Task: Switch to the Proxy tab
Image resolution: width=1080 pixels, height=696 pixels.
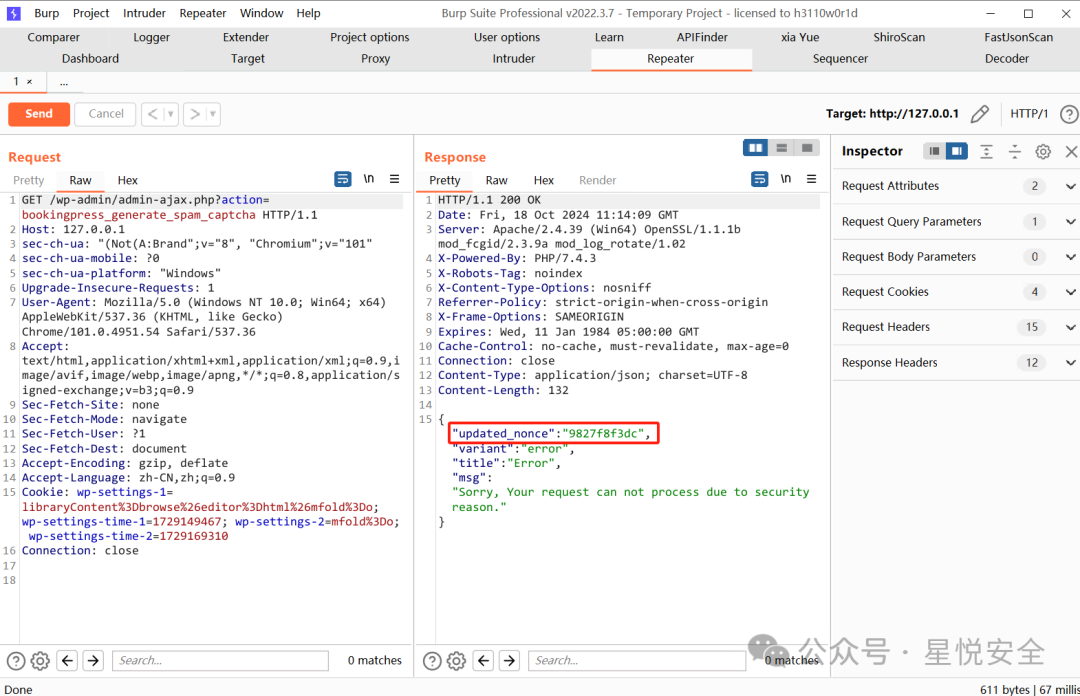Action: coord(375,59)
